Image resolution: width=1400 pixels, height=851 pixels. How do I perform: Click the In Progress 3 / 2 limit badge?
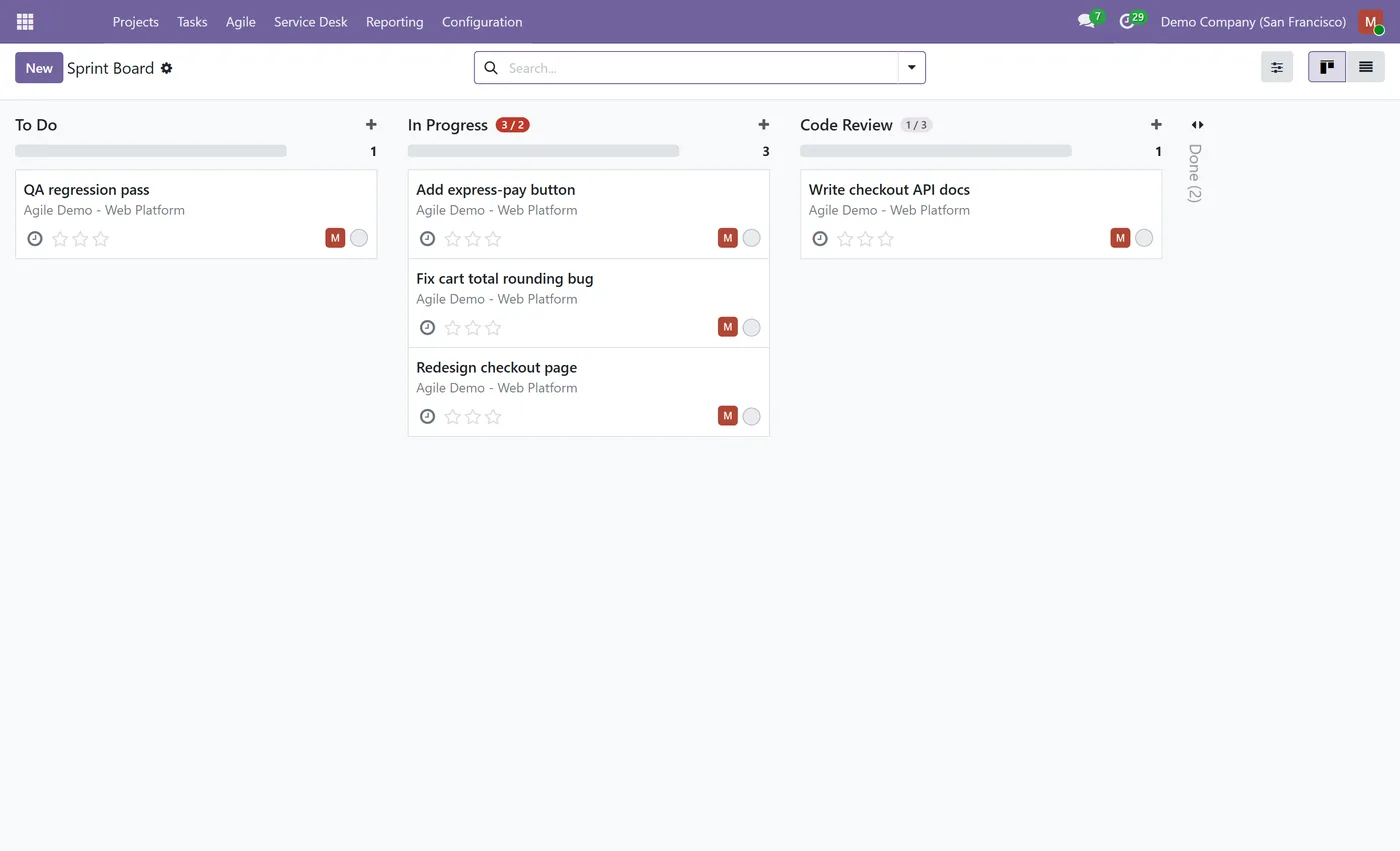coord(513,125)
